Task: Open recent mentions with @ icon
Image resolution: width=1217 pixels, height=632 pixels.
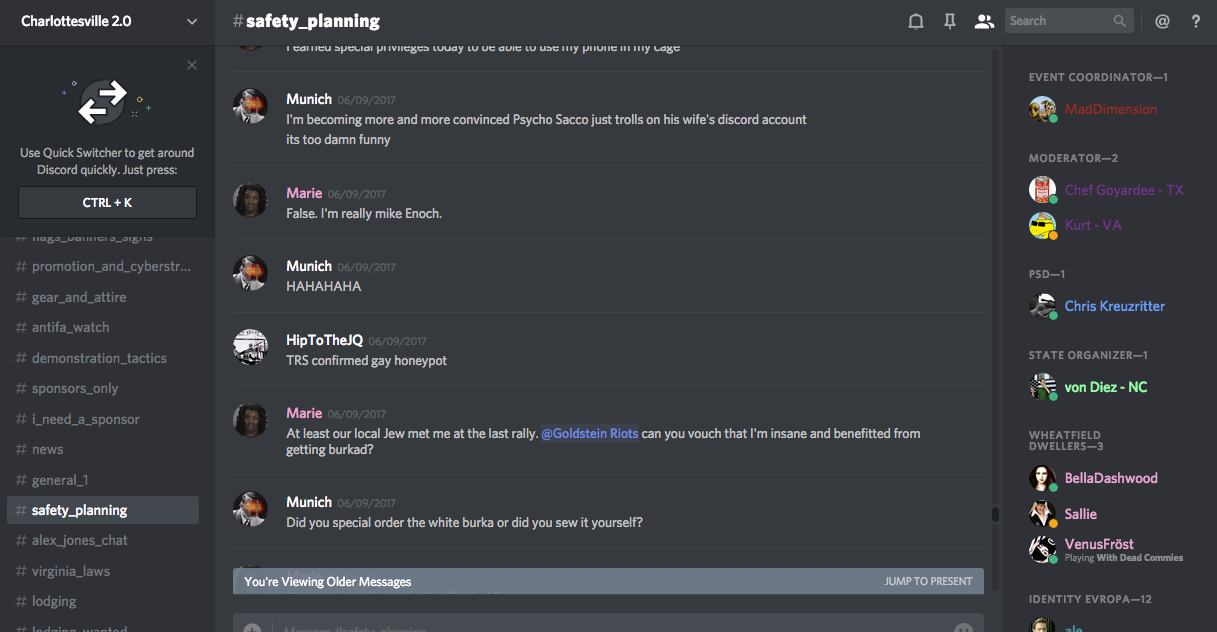Action: (1162, 21)
